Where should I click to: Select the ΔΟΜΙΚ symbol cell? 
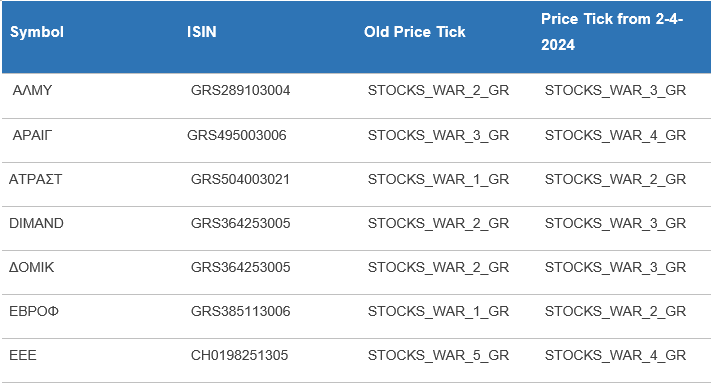(31, 267)
